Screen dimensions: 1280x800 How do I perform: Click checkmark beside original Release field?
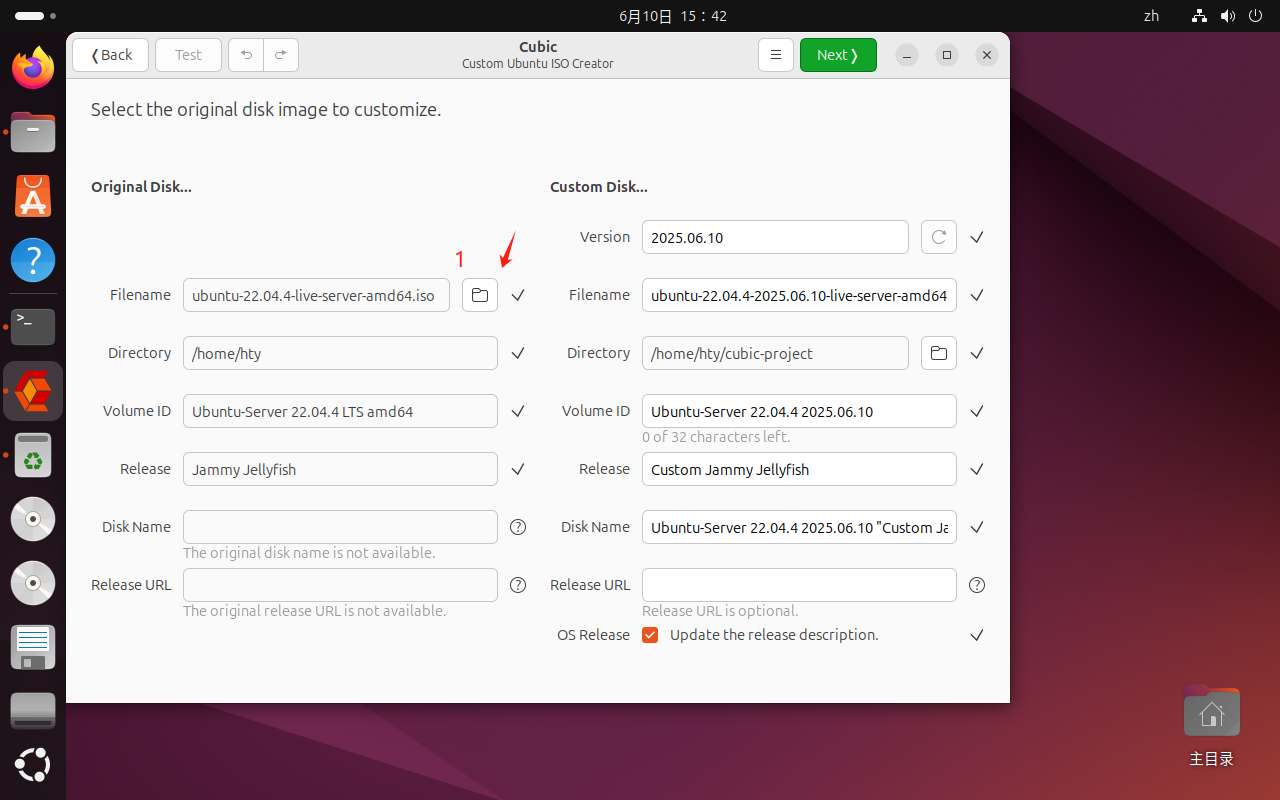pyautogui.click(x=518, y=469)
